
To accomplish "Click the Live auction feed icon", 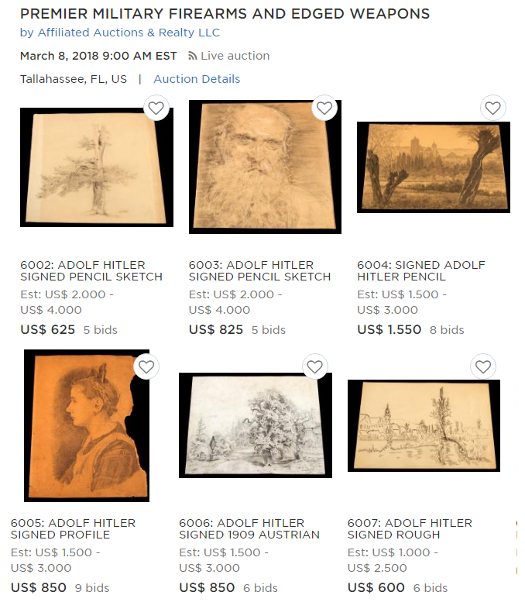I will click(x=192, y=56).
